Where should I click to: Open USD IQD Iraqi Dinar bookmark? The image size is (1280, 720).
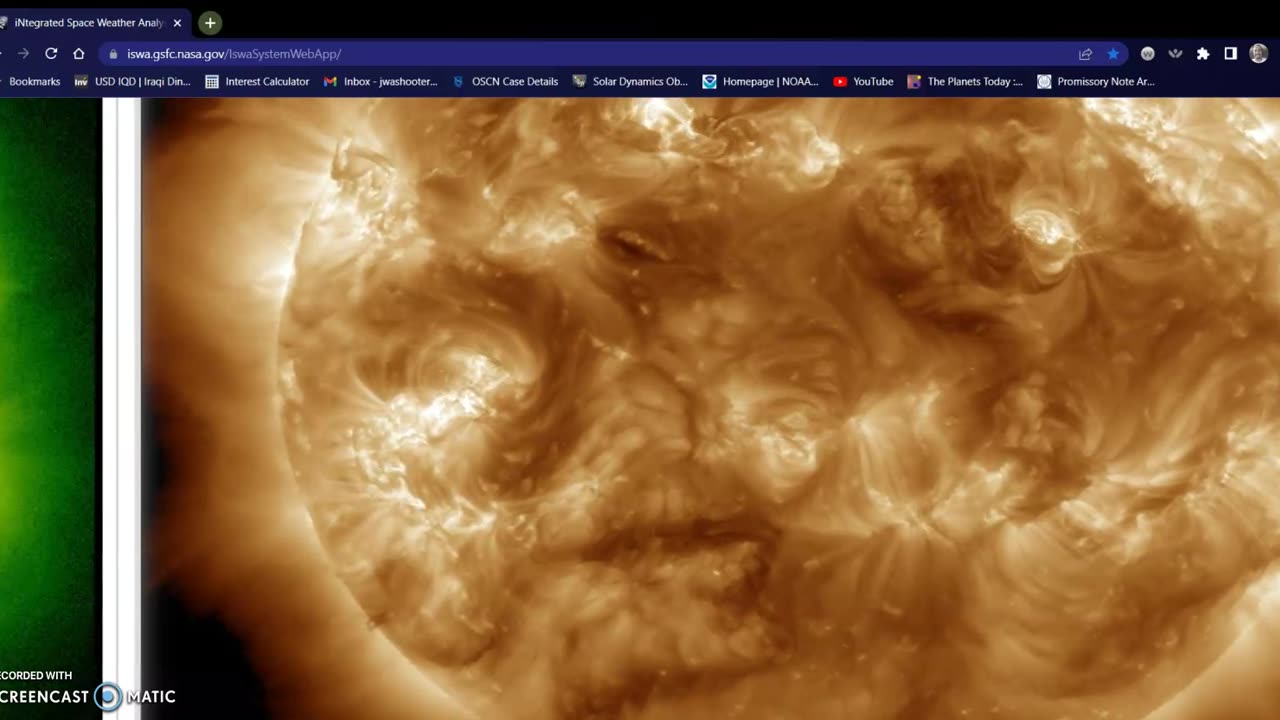pyautogui.click(x=132, y=82)
